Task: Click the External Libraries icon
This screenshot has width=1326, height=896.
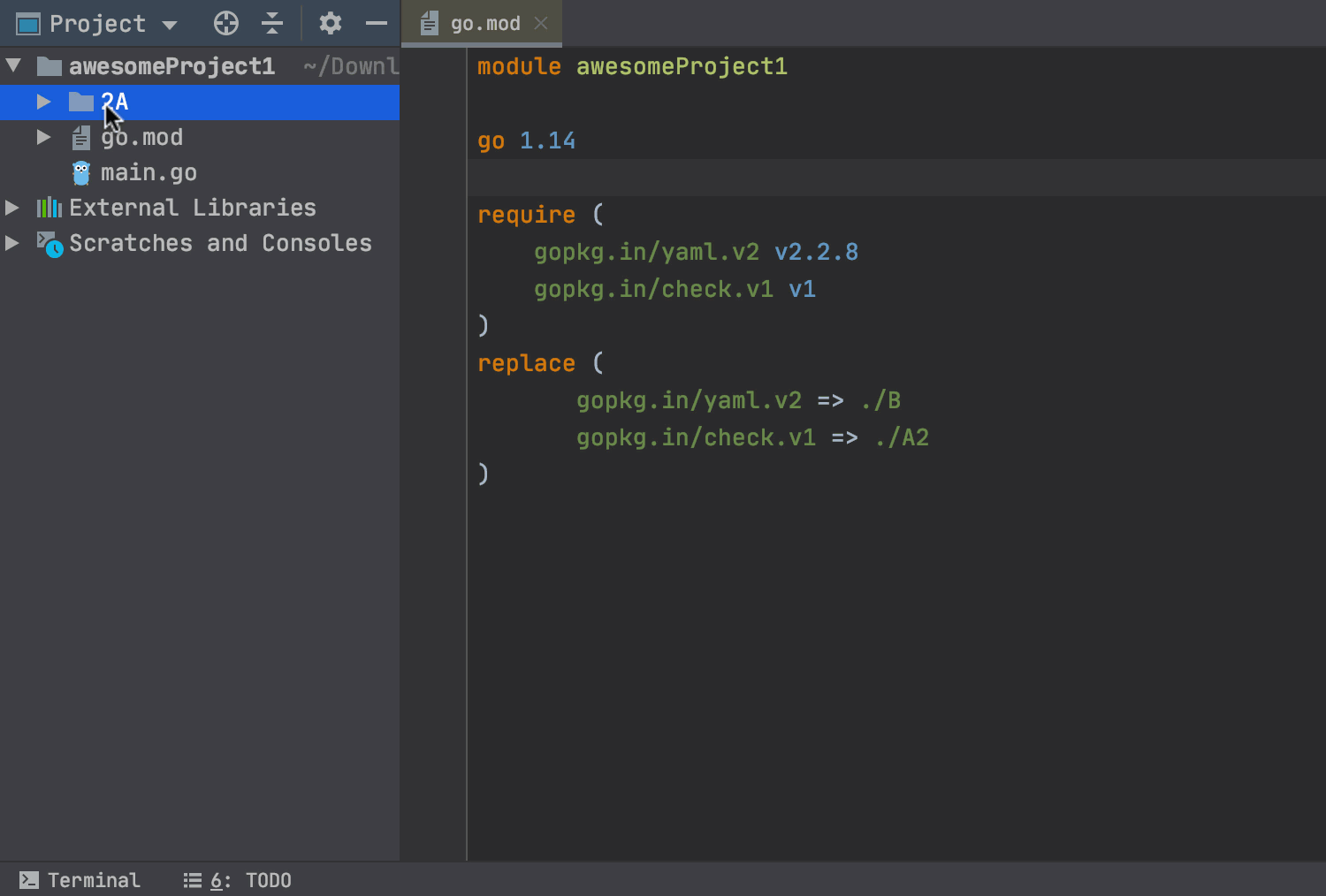Action: pyautogui.click(x=50, y=208)
